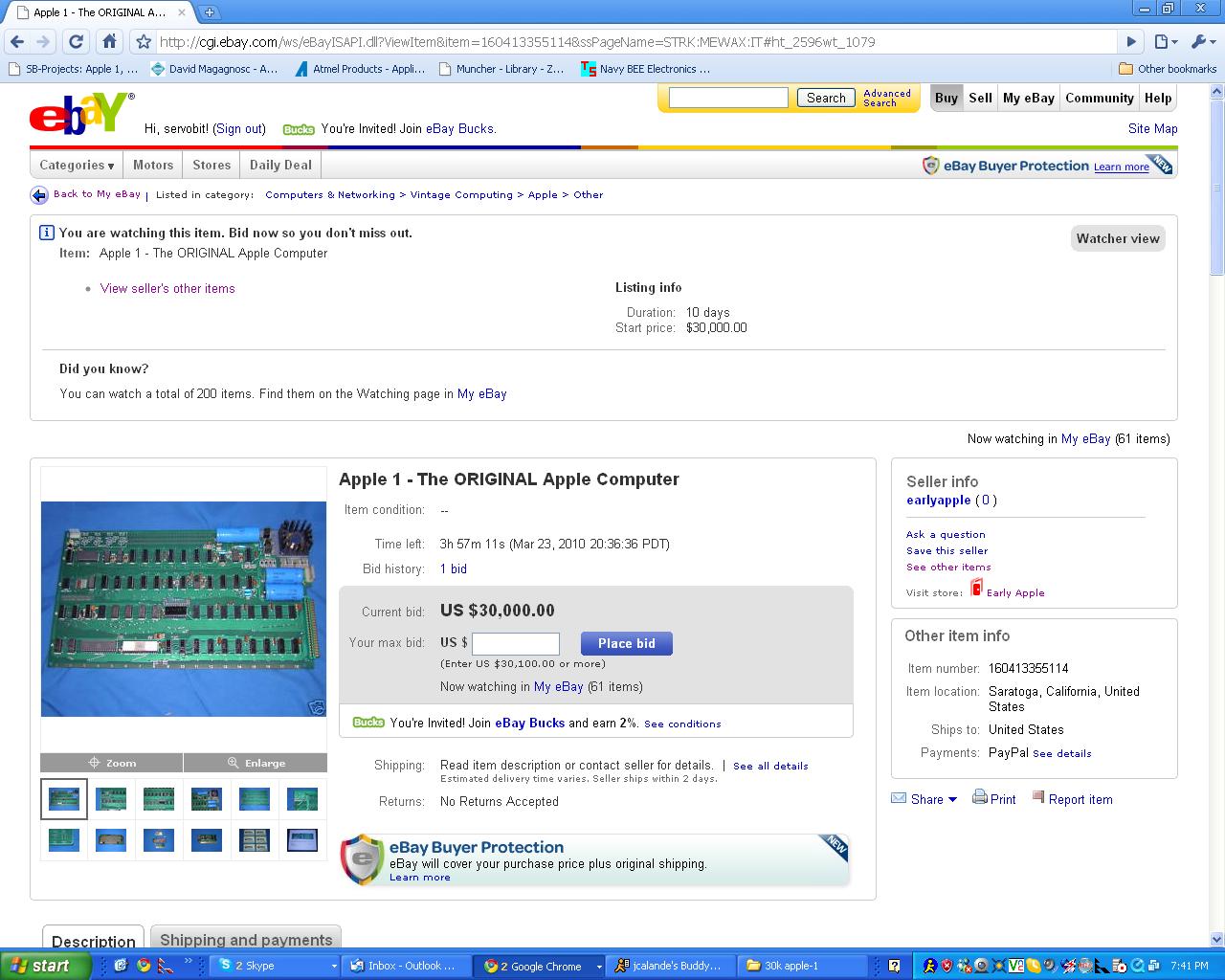Click the Zoom button under the photo
1225x980 pixels.
coord(112,763)
